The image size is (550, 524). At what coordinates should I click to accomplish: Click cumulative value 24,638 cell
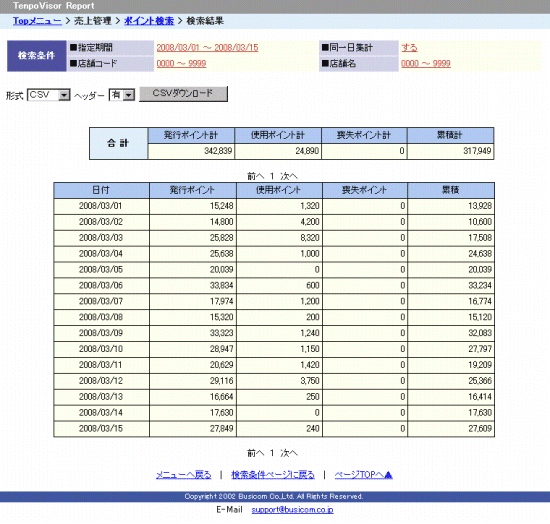(x=451, y=254)
